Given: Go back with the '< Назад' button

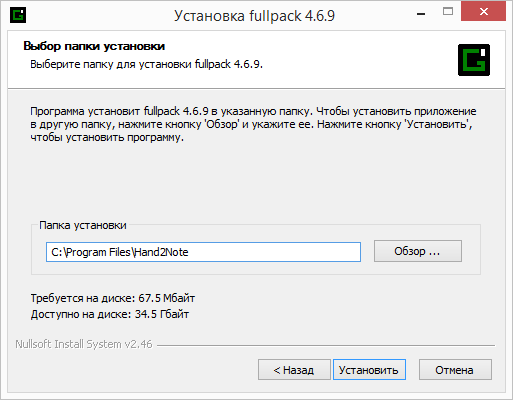Looking at the screenshot, I should [294, 370].
